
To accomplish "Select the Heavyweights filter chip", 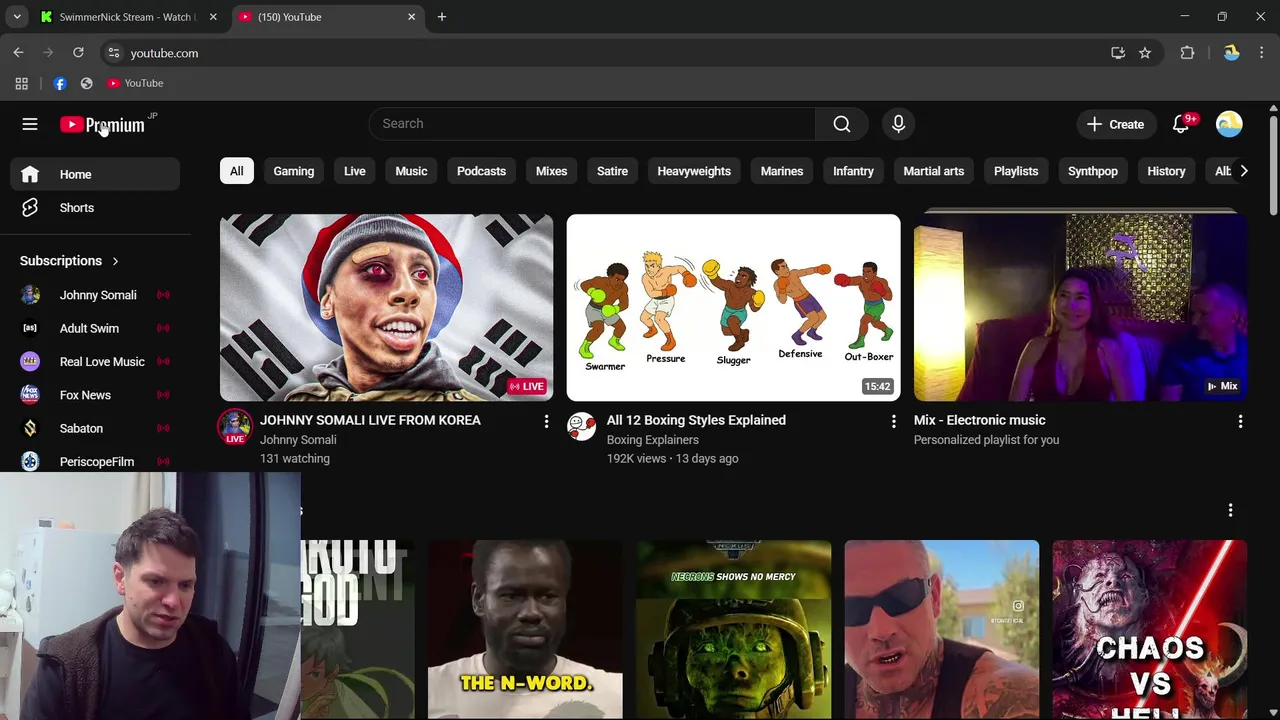I will (694, 171).
